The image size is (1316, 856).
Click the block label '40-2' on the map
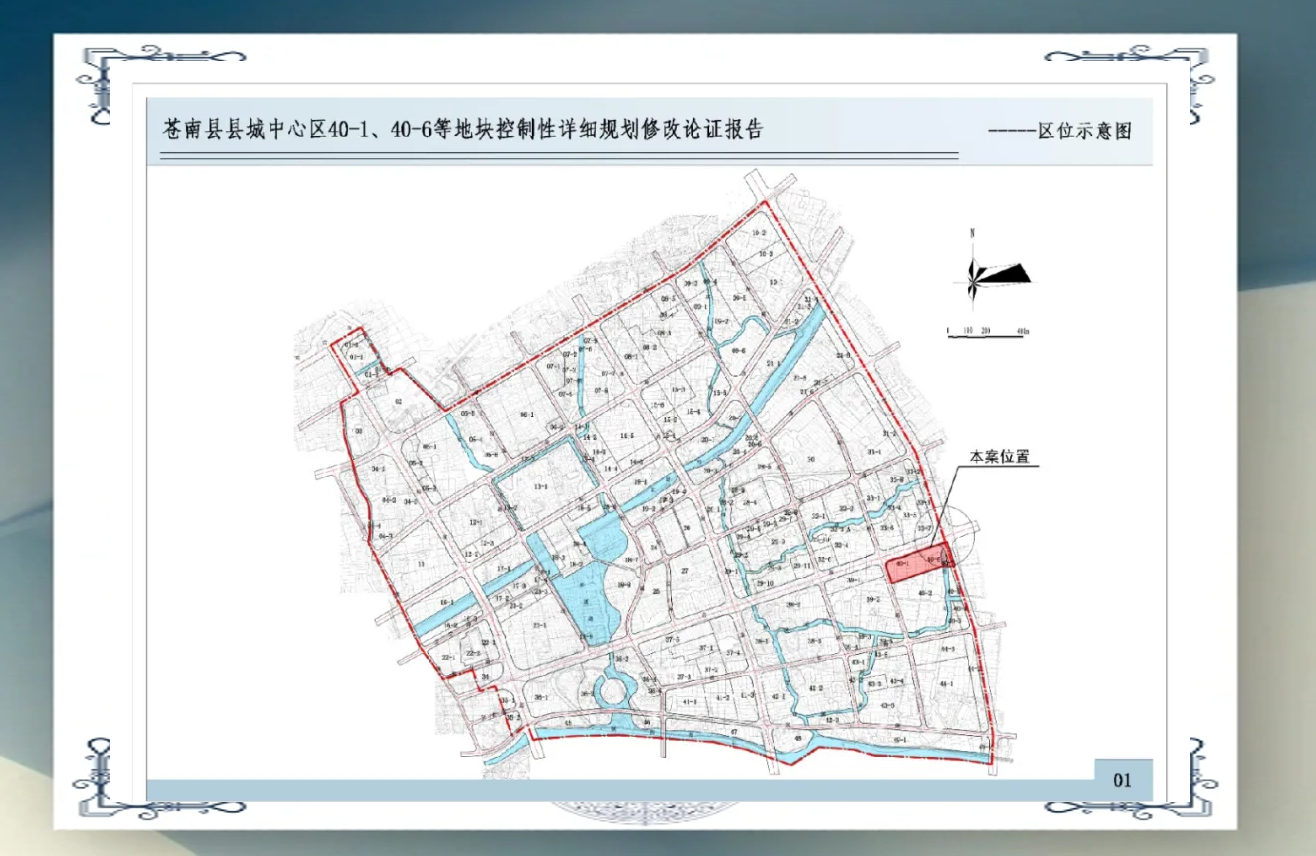point(924,594)
